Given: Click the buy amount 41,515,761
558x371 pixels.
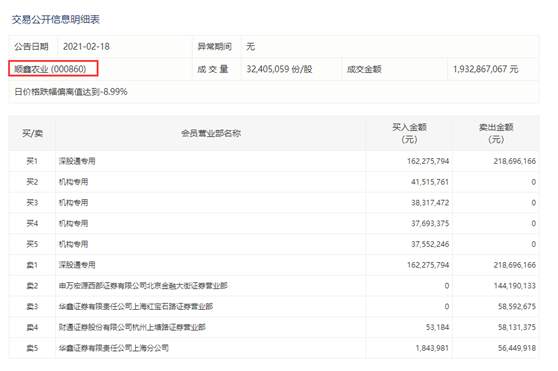Looking at the screenshot, I should tap(430, 182).
